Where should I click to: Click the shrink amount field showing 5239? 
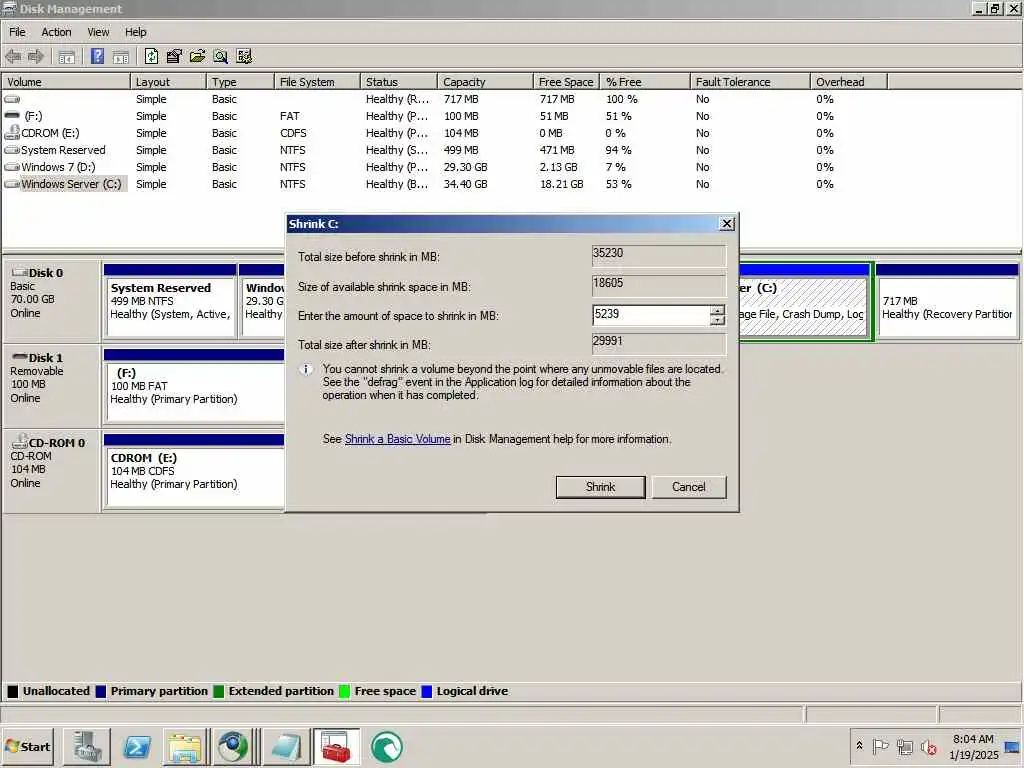point(651,315)
